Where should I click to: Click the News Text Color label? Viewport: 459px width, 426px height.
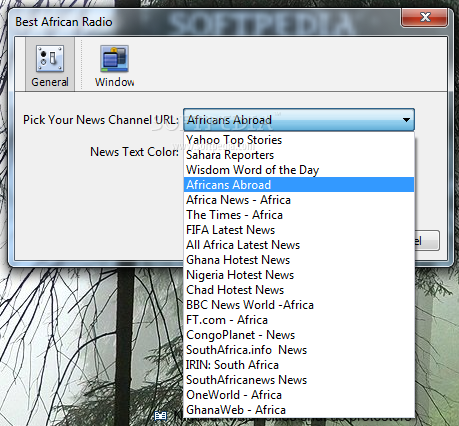click(x=135, y=152)
